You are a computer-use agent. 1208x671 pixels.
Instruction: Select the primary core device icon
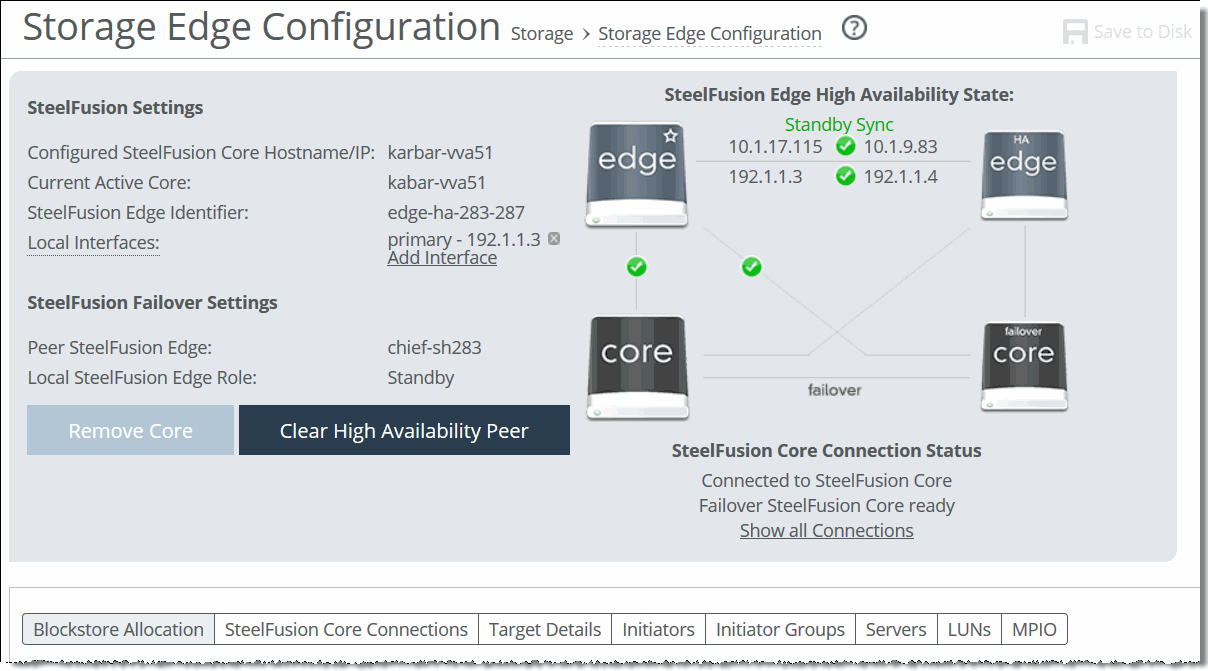coord(636,367)
